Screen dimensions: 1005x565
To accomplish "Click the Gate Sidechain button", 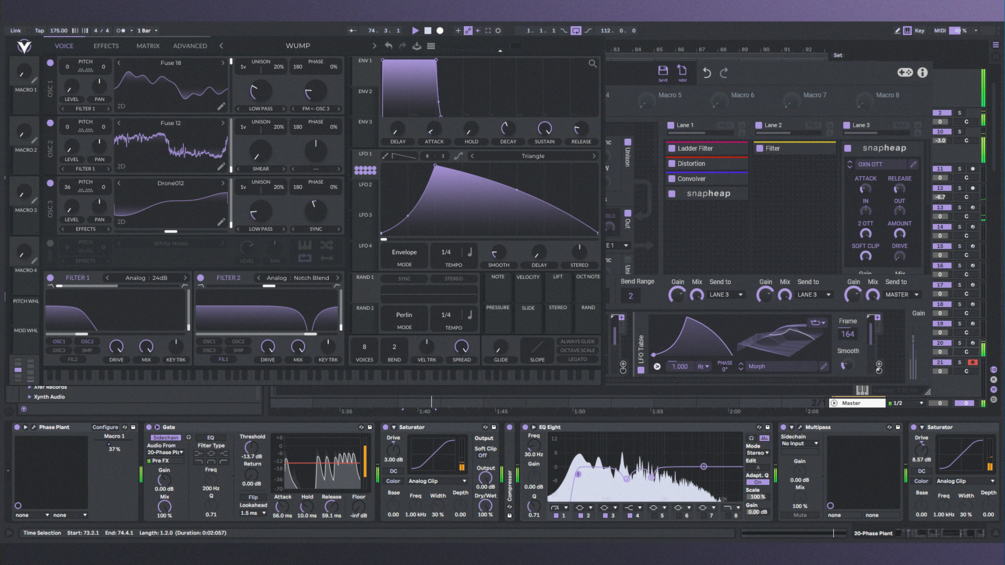I will pyautogui.click(x=165, y=438).
